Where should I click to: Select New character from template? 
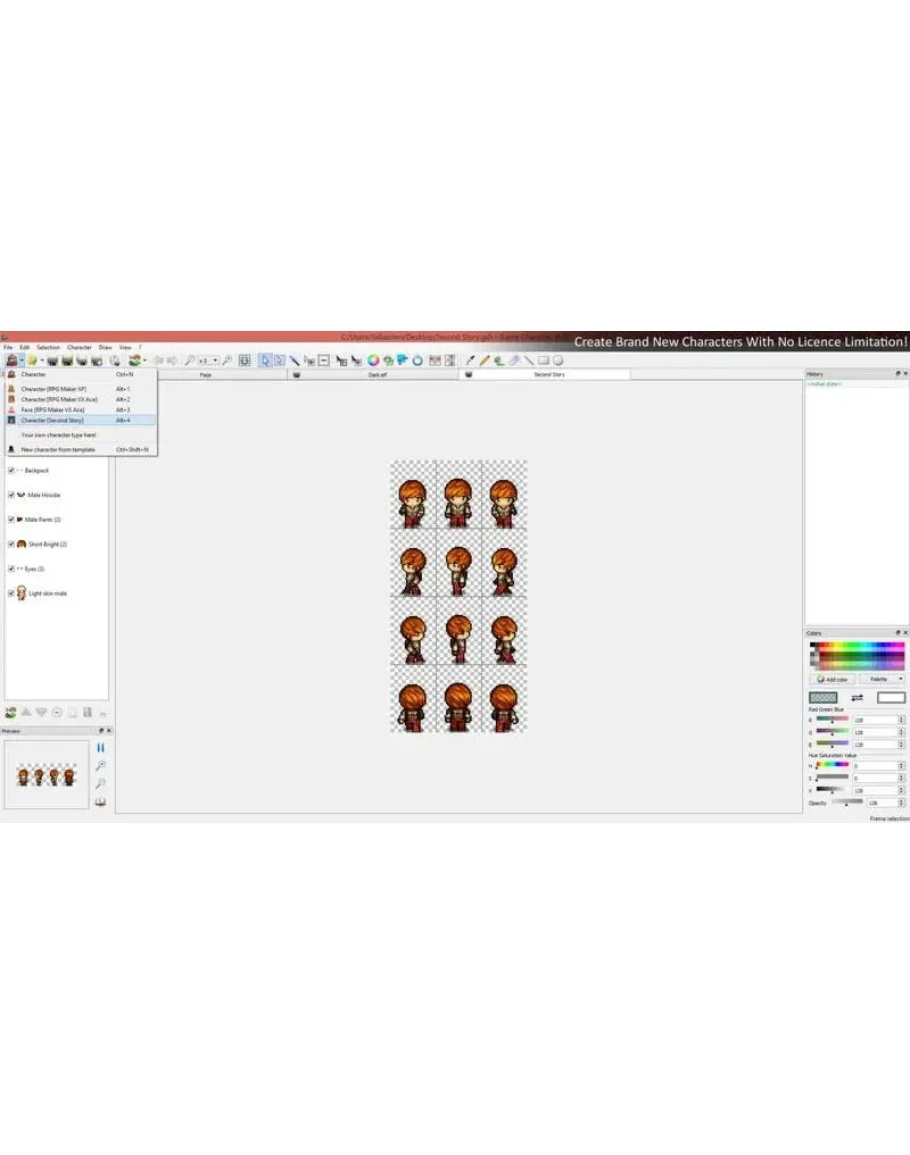click(x=58, y=449)
